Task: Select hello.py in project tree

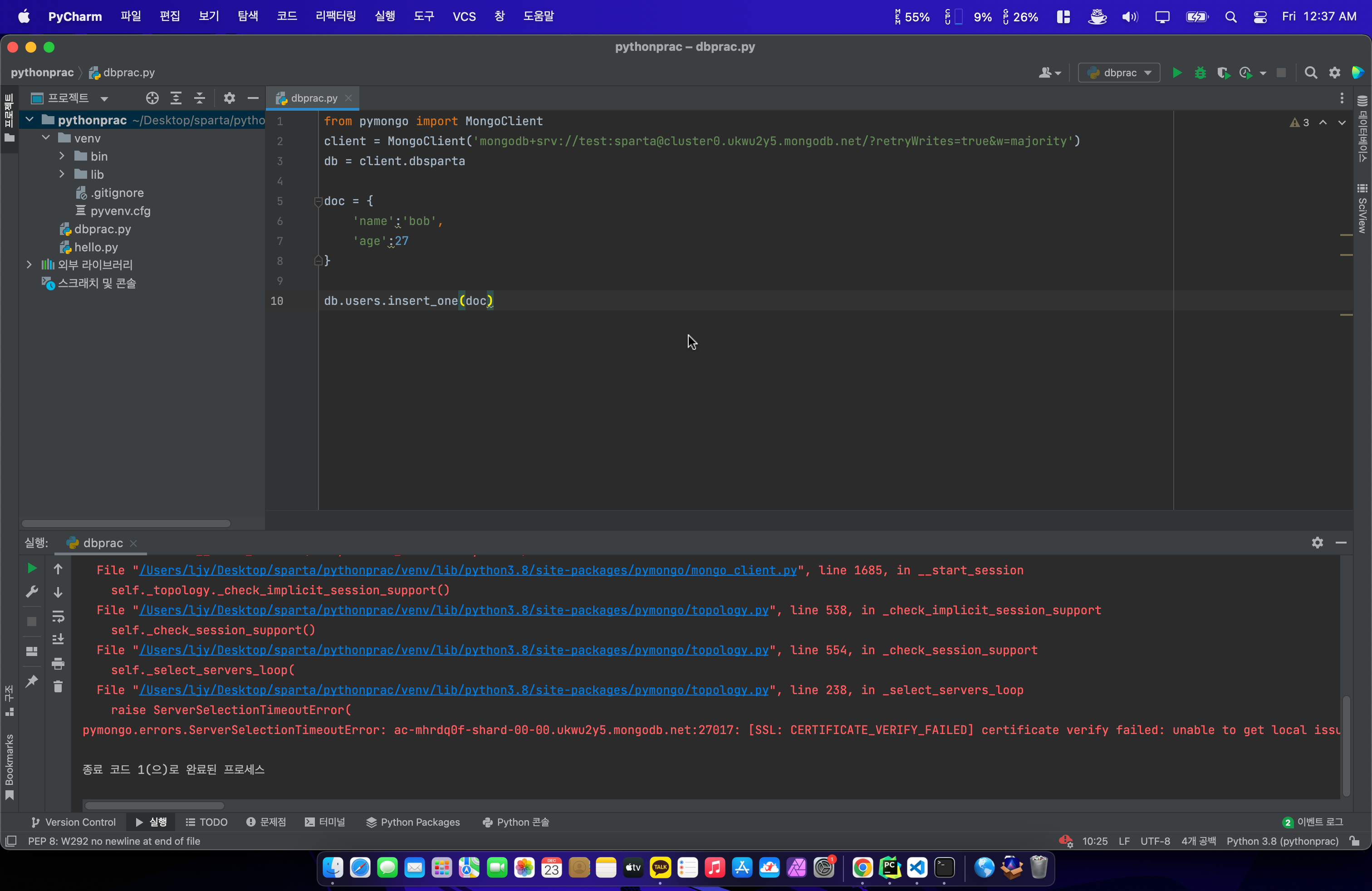Action: 96,247
